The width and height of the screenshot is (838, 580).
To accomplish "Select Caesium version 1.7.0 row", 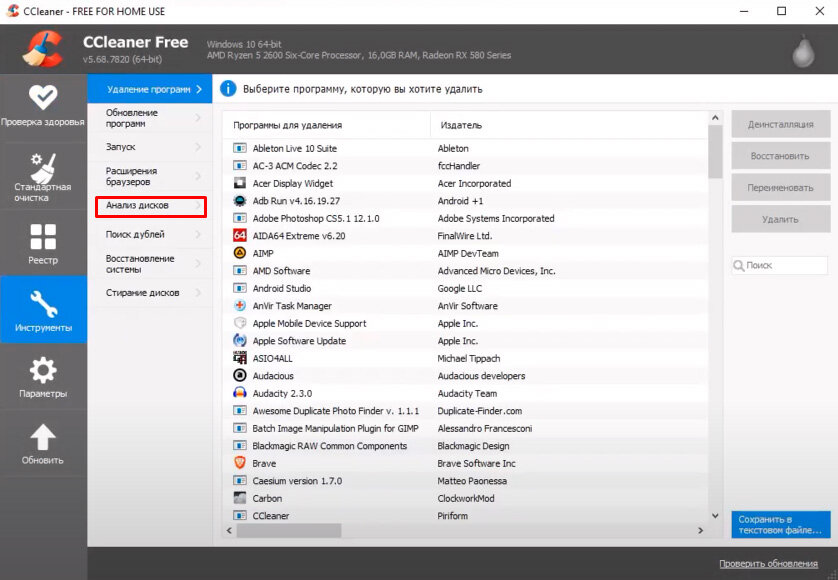I will 465,481.
